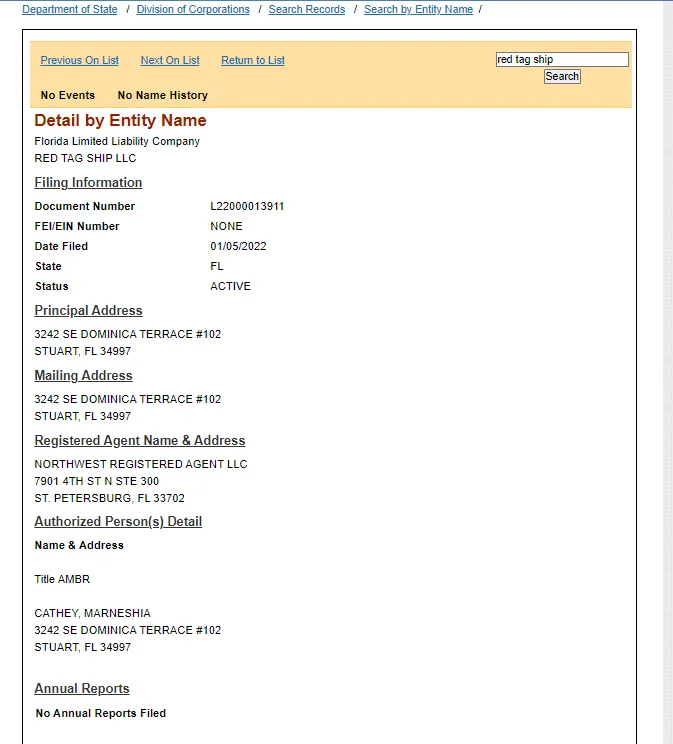Click the Principal Address heading
The height and width of the screenshot is (744, 673).
88,310
